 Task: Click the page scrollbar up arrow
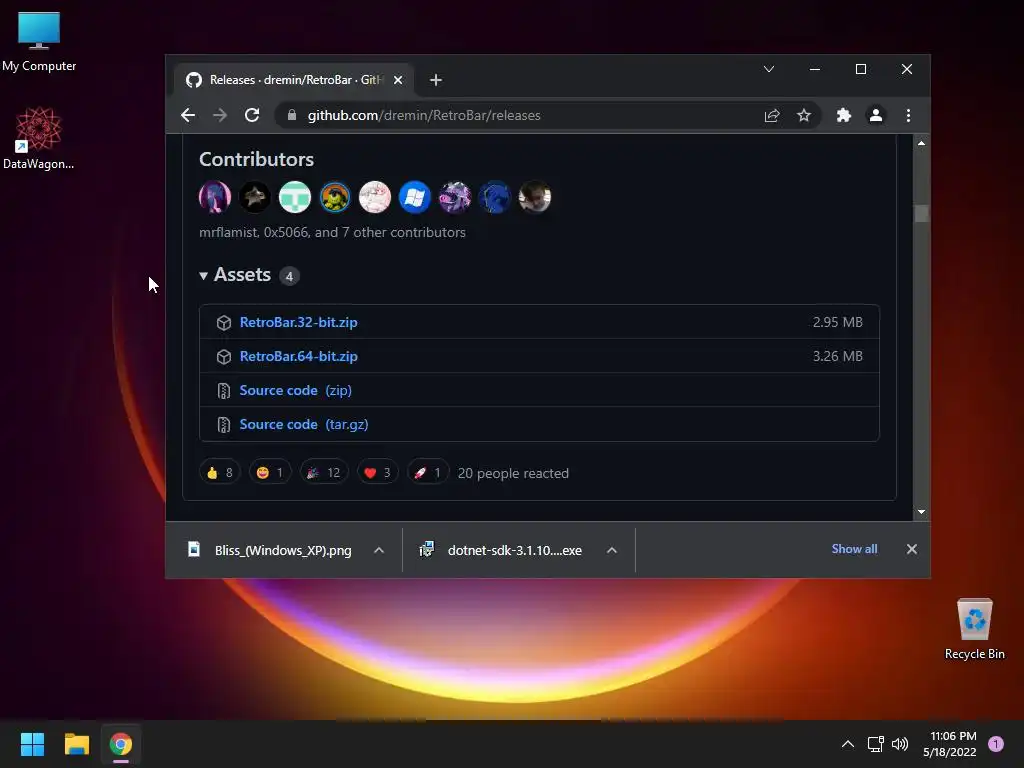coord(921,143)
